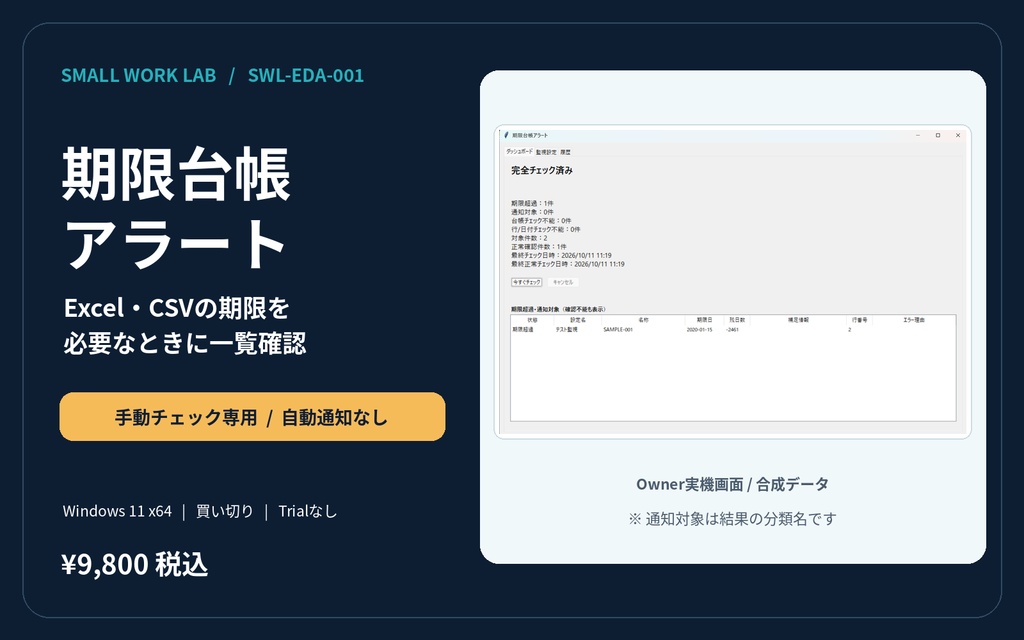Image resolution: width=1024 pixels, height=640 pixels.
Task: Click the テスト監視 cell in table row
Action: (566, 330)
